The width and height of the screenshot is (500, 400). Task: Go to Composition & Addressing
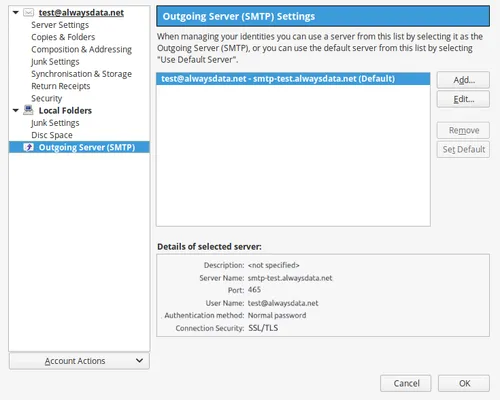(x=81, y=49)
